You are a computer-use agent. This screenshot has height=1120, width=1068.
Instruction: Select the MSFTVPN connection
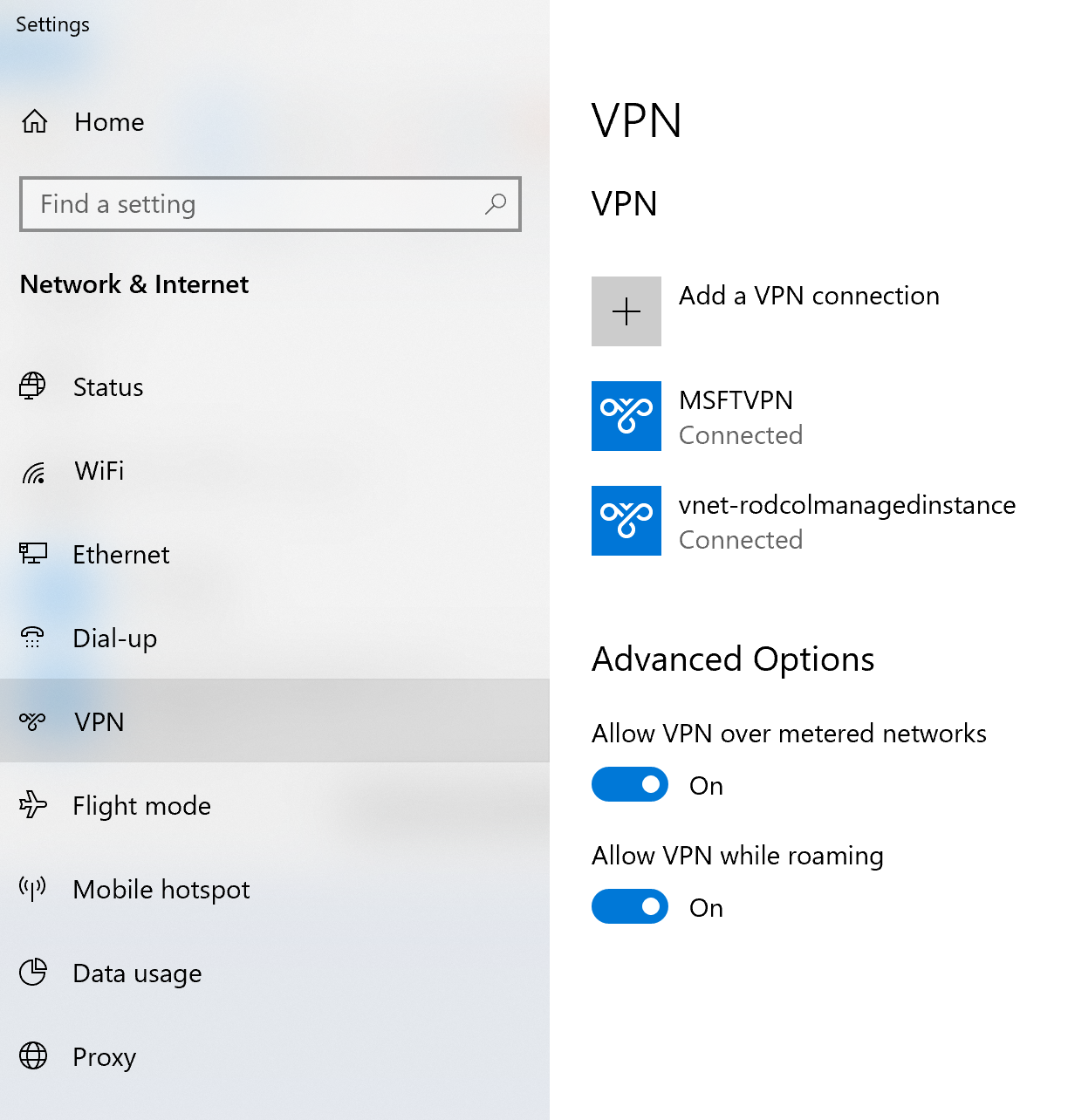coord(736,416)
